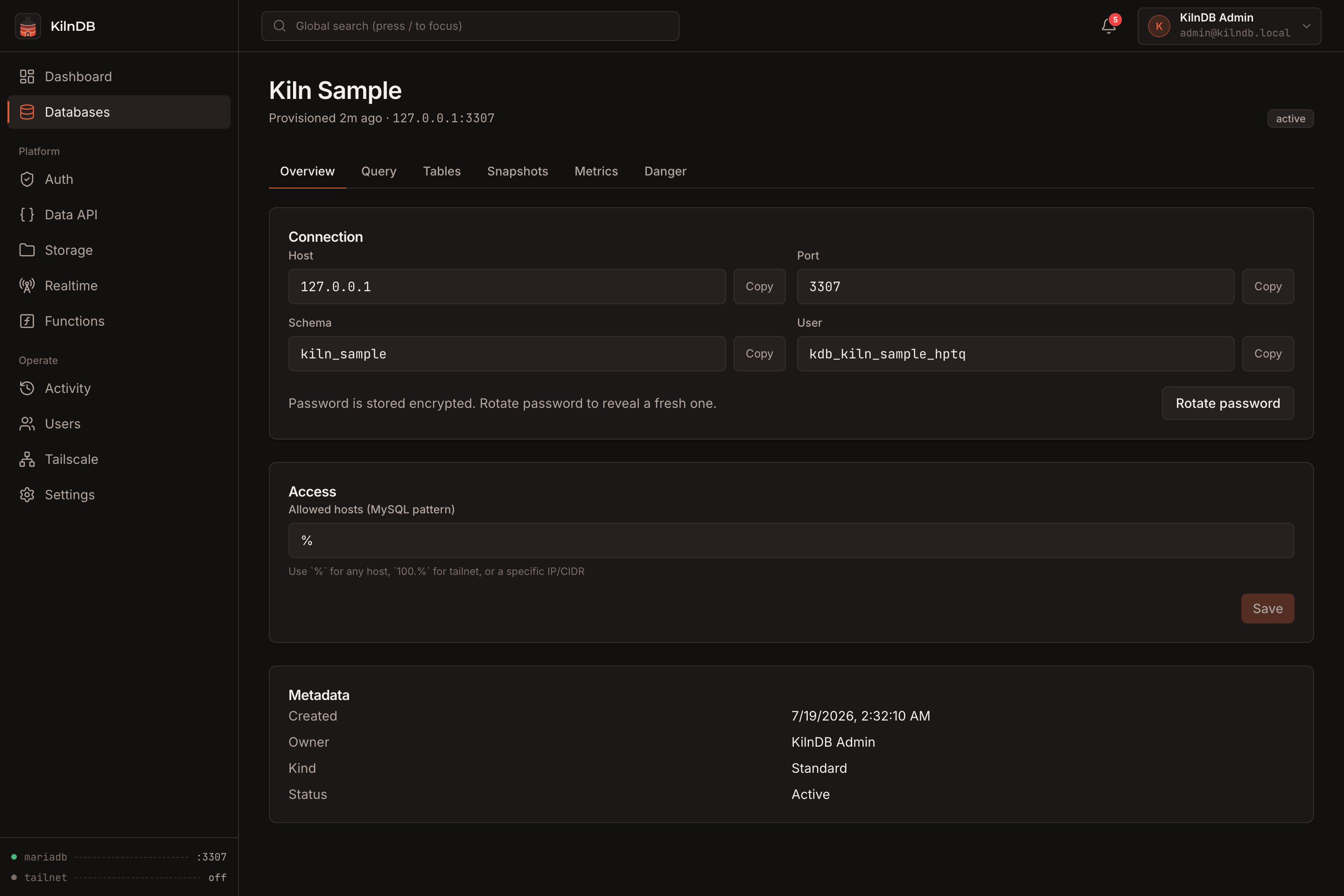Open Storage page label

[x=69, y=250]
